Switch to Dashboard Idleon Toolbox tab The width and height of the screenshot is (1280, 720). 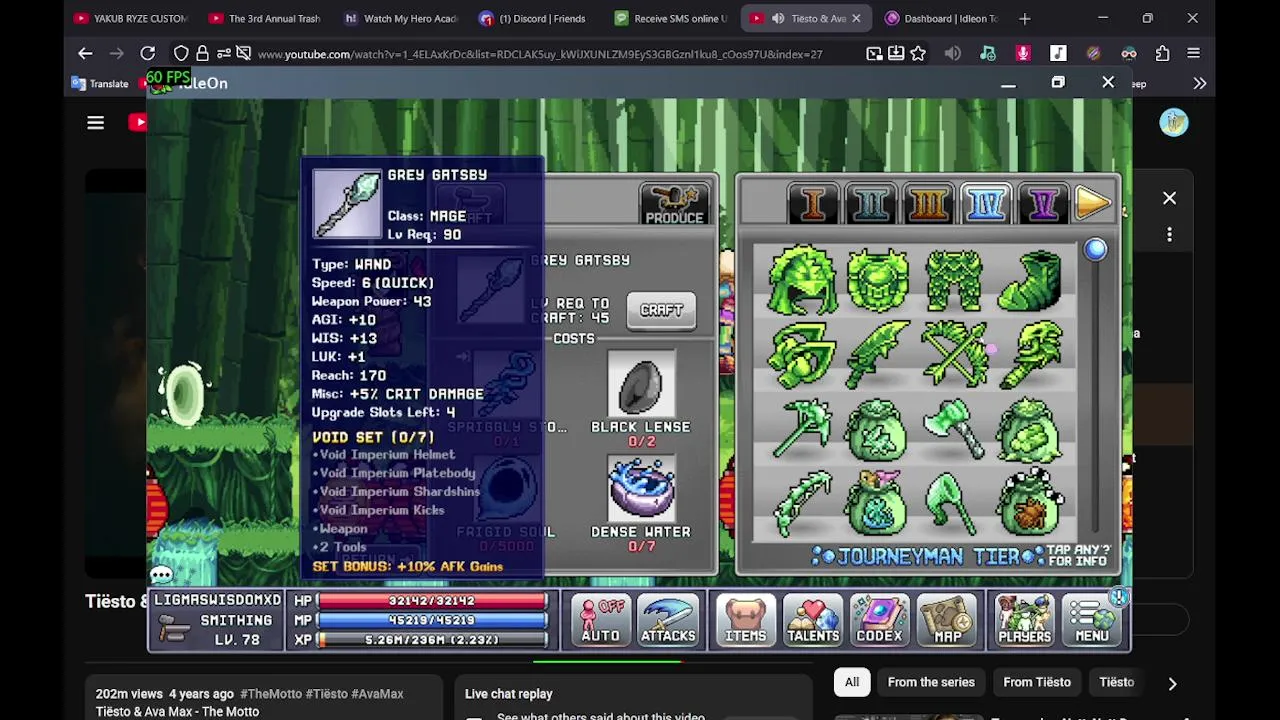point(940,18)
